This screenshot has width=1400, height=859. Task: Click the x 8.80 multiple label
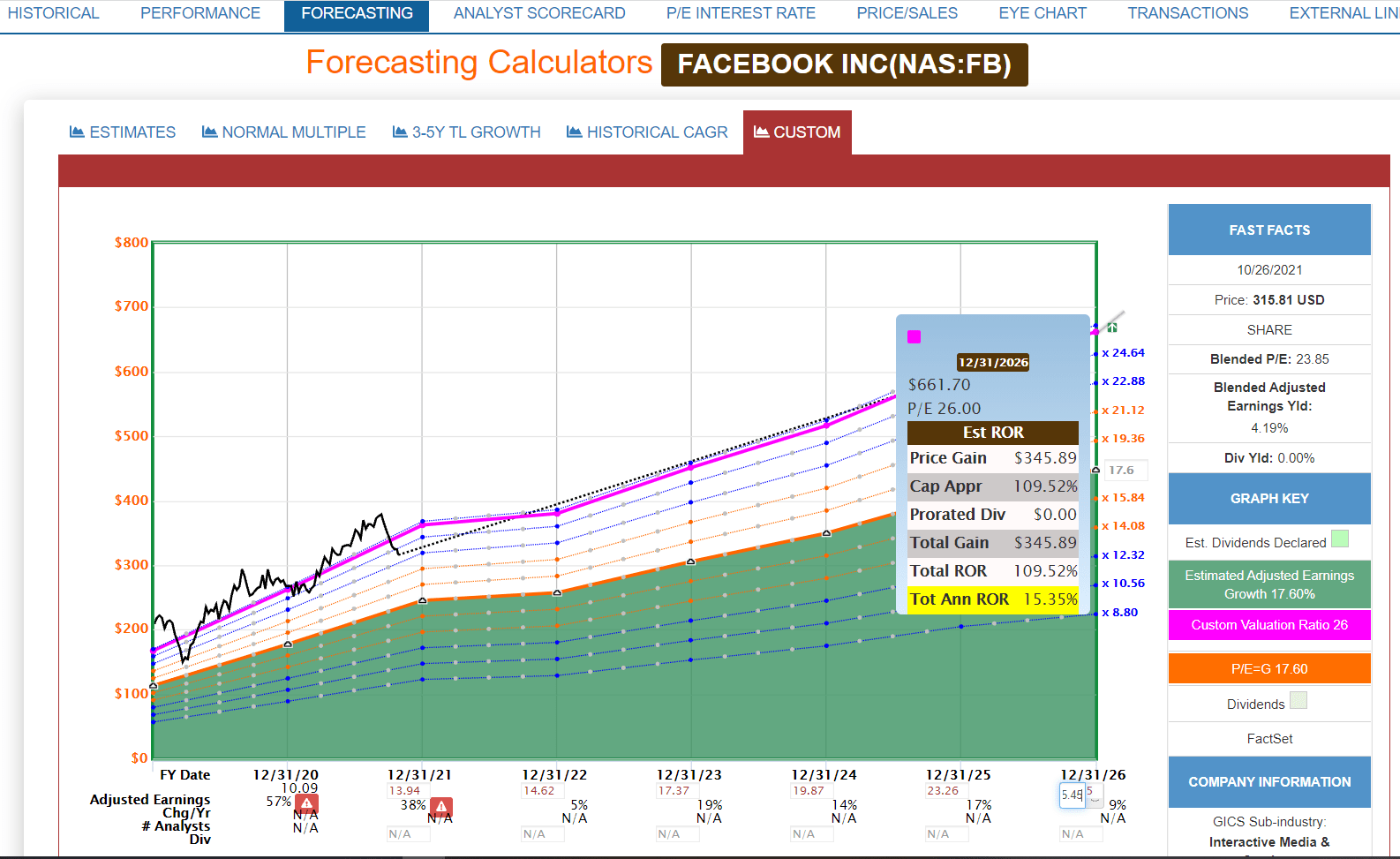(x=1119, y=613)
